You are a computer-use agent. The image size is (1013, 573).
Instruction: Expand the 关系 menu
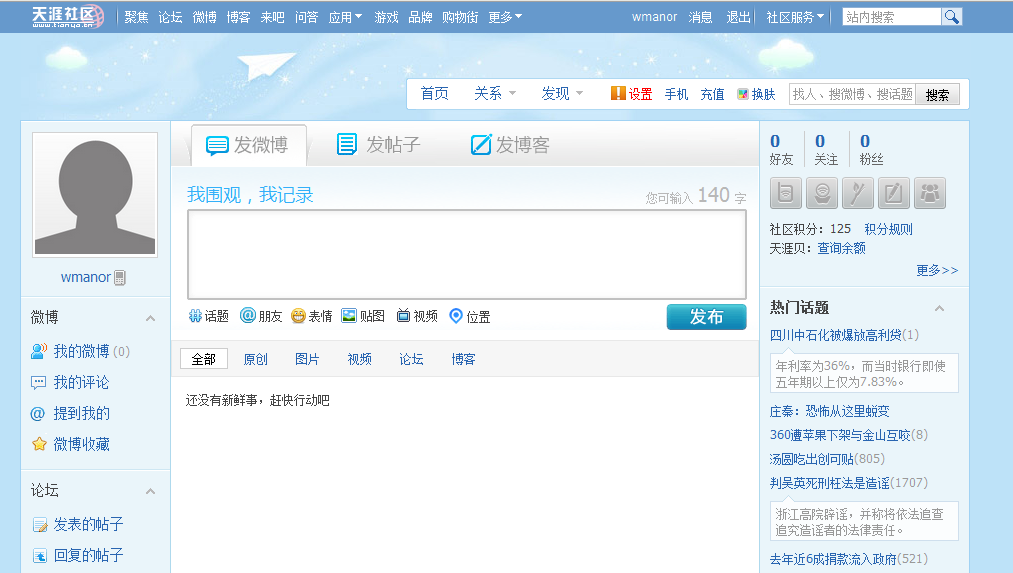495,94
